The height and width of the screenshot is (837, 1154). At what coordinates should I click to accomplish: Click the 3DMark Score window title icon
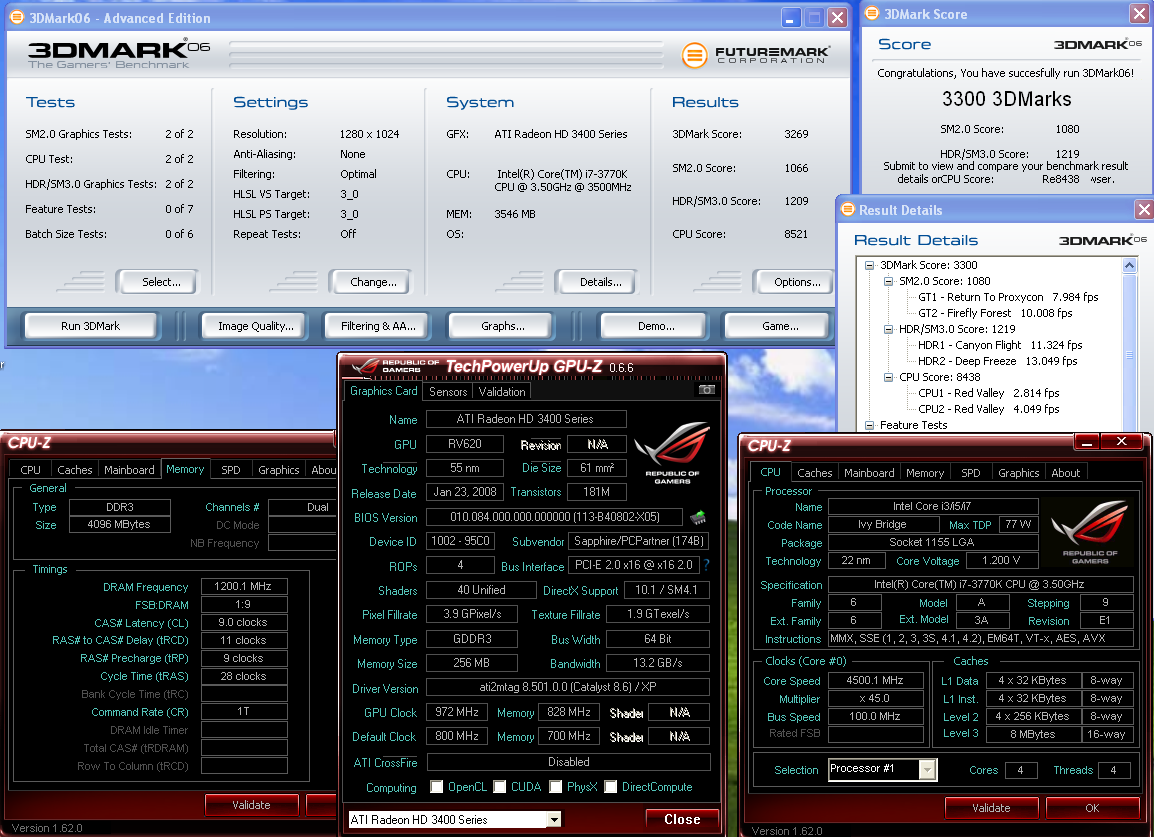click(x=871, y=13)
